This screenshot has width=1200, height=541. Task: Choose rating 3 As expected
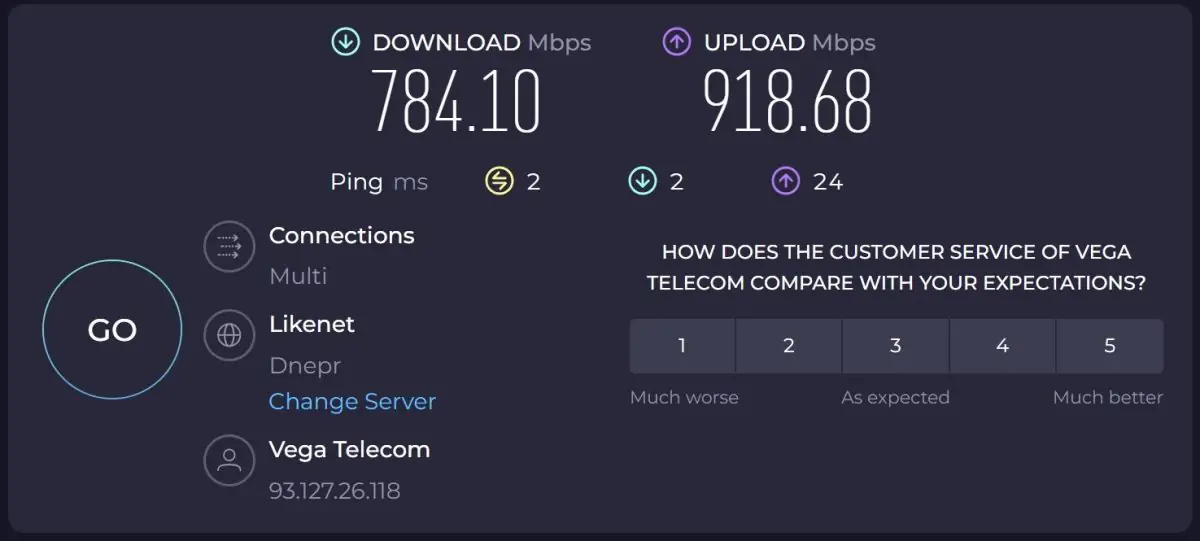(896, 346)
